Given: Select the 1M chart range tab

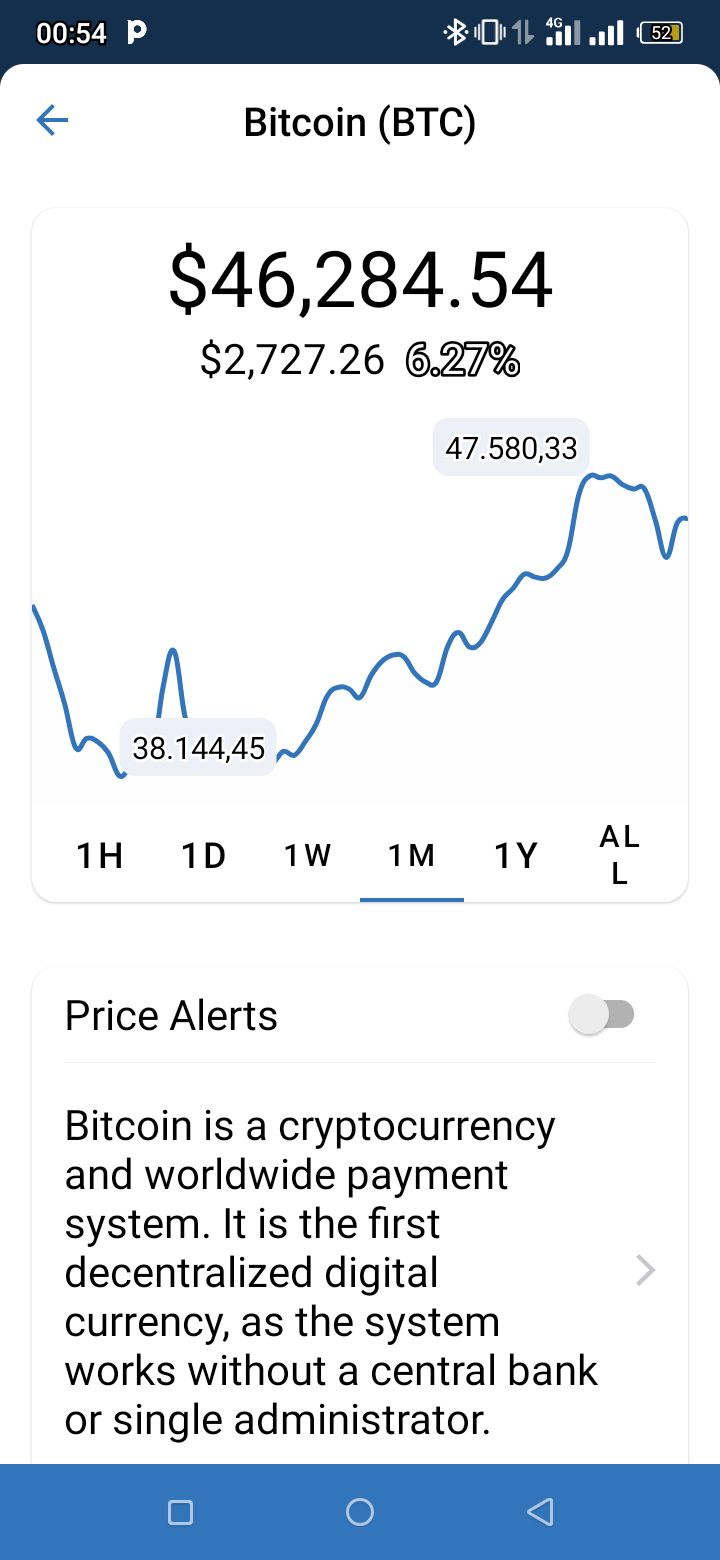Looking at the screenshot, I should (x=412, y=856).
